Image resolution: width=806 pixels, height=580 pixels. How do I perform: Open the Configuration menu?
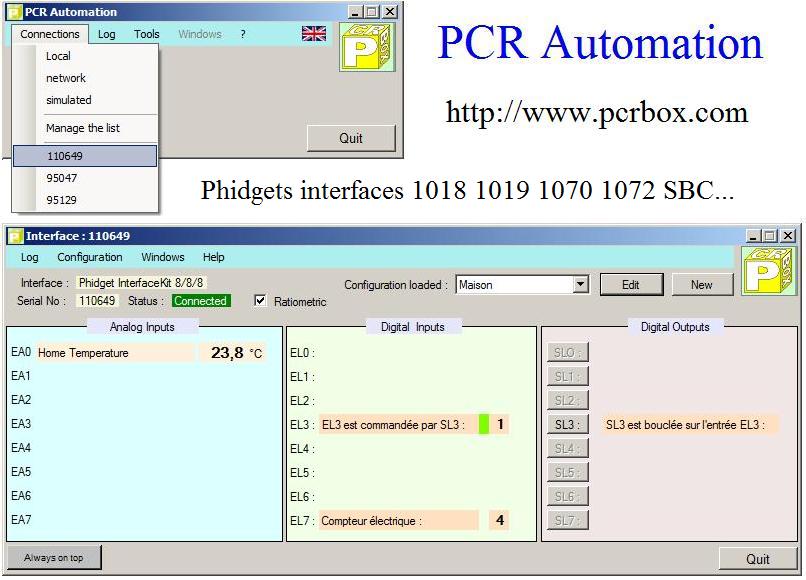click(89, 257)
